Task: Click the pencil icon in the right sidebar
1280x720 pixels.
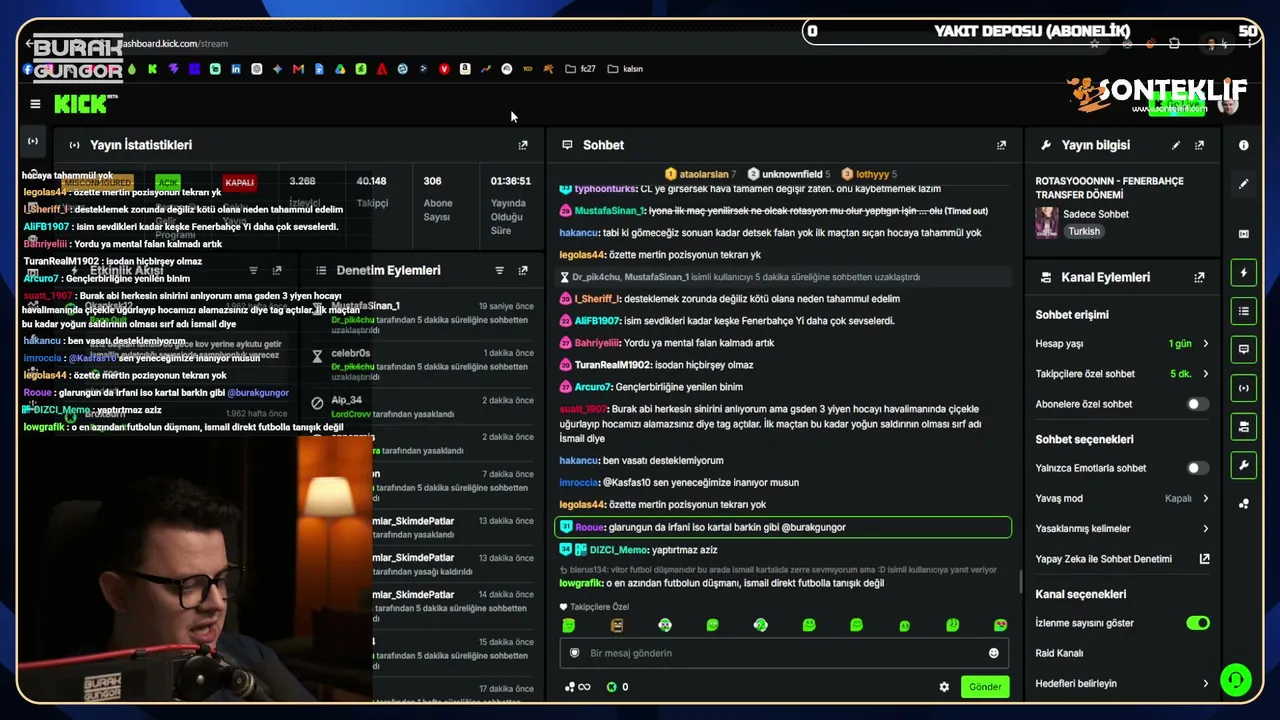Action: point(1244,184)
